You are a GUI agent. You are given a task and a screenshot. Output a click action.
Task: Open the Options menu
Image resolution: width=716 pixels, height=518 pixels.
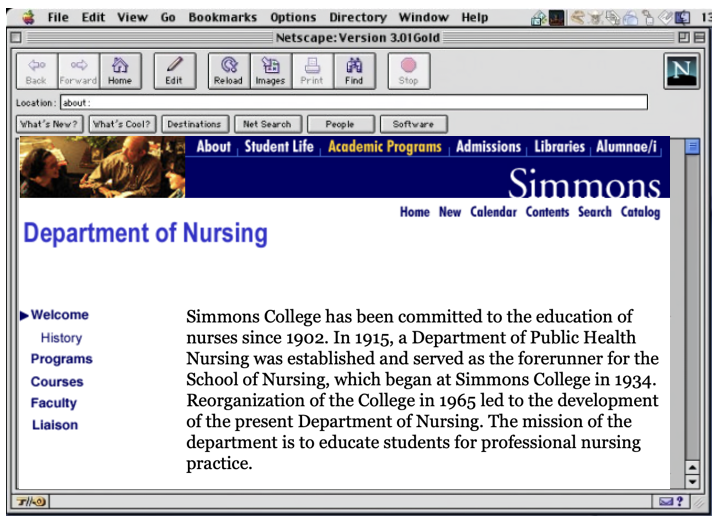click(x=293, y=17)
